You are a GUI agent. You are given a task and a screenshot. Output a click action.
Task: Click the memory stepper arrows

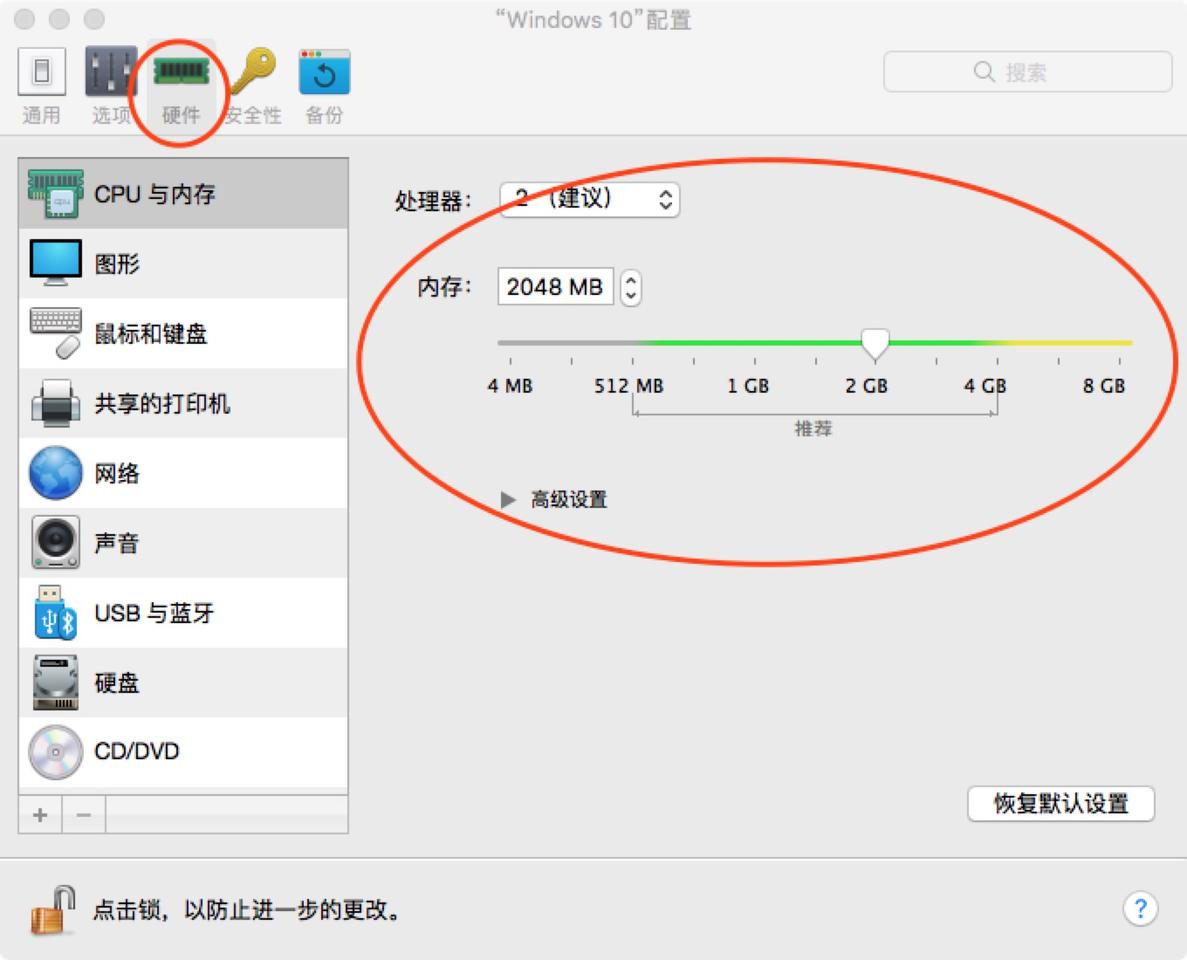tap(631, 288)
